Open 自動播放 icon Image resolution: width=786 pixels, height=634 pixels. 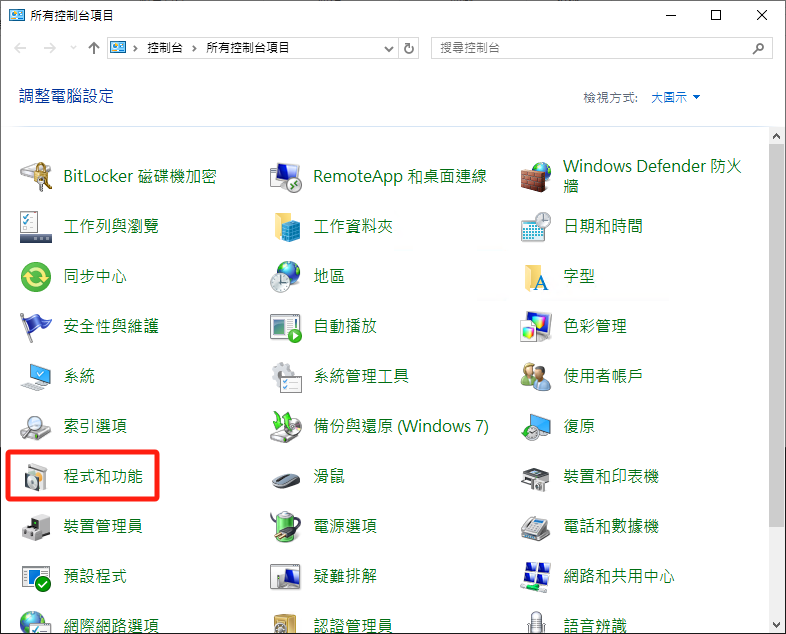[x=286, y=328]
